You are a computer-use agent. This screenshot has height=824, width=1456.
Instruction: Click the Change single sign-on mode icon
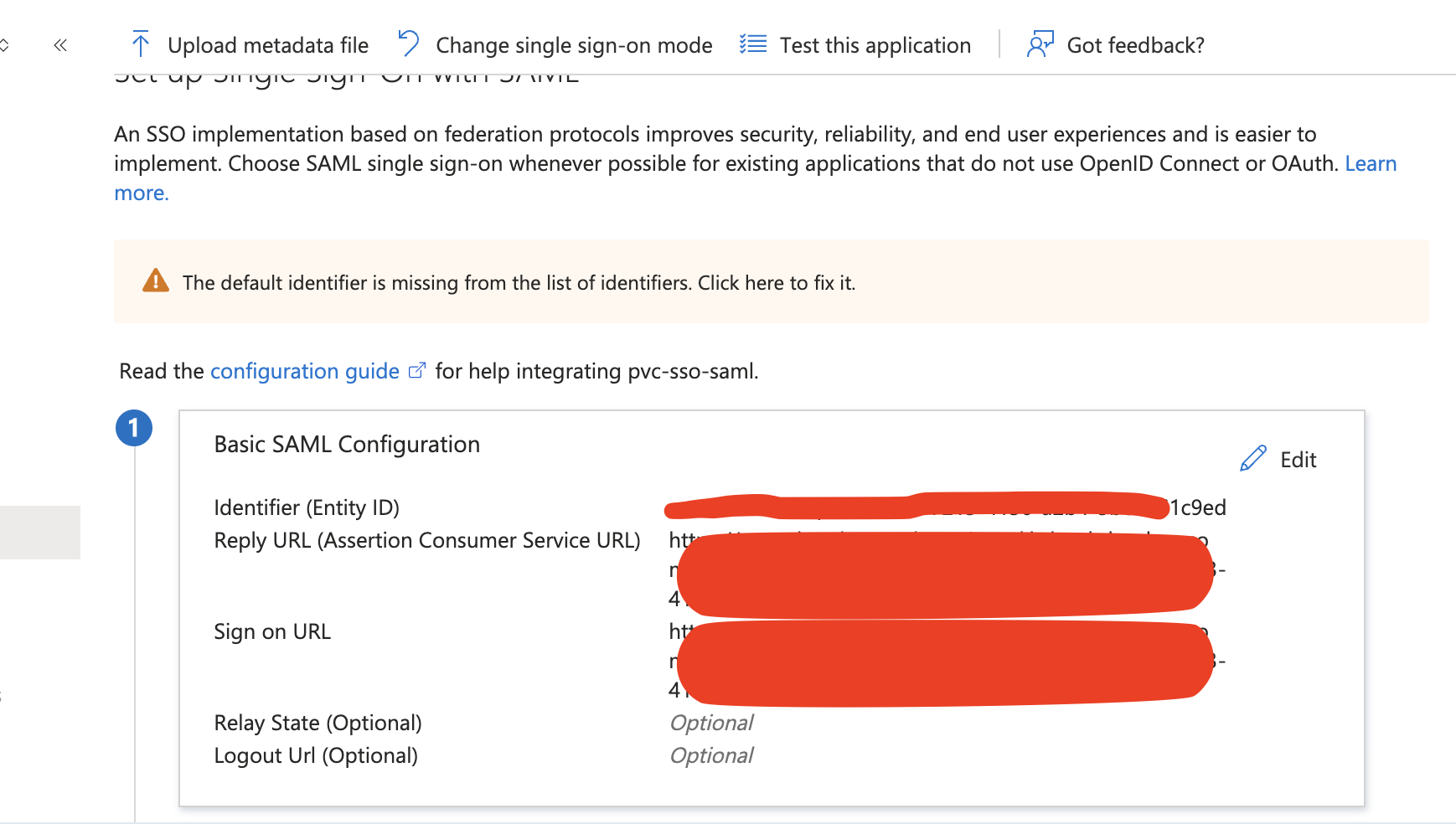coord(409,44)
